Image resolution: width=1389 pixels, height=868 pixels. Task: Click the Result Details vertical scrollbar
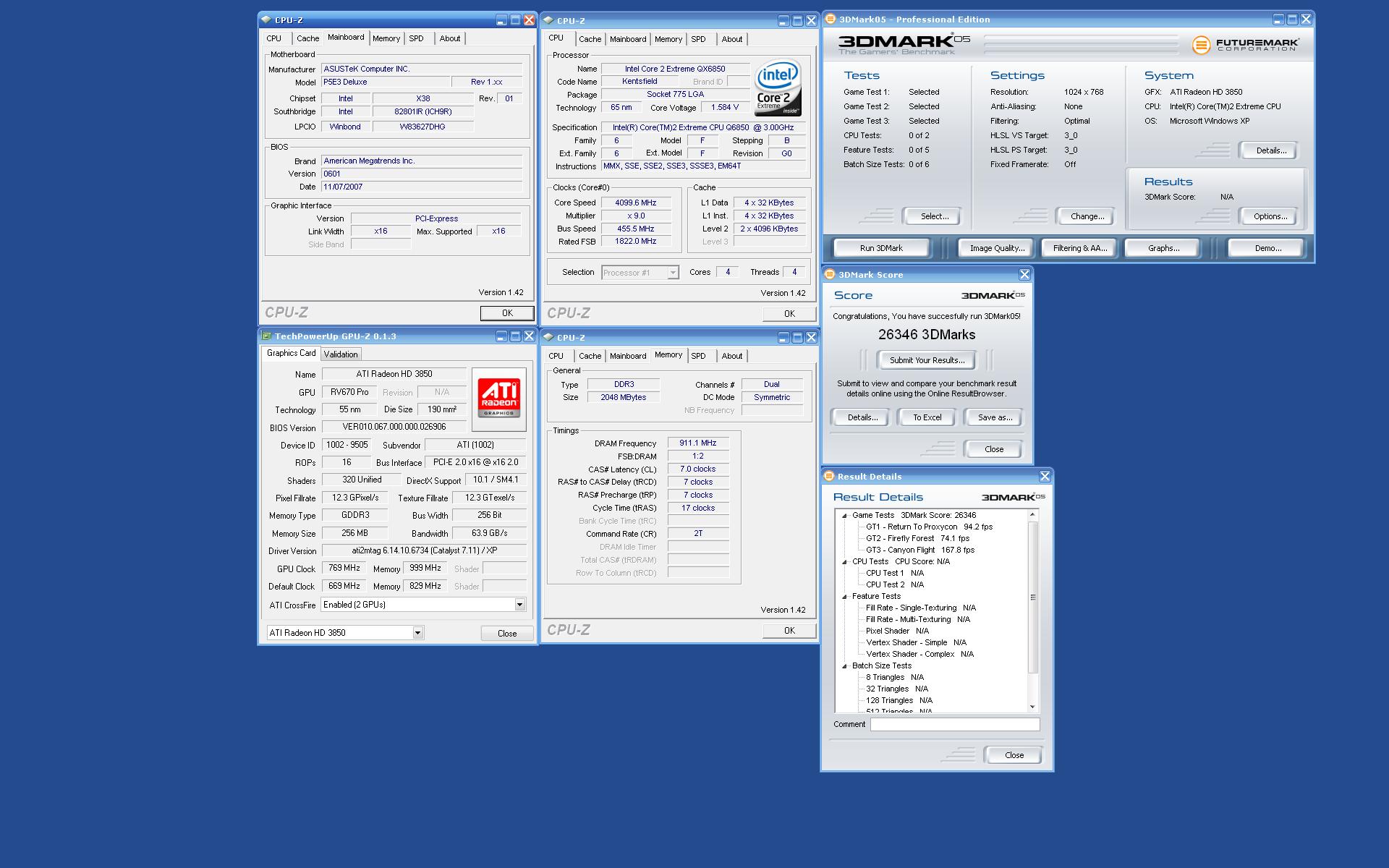(x=1033, y=597)
